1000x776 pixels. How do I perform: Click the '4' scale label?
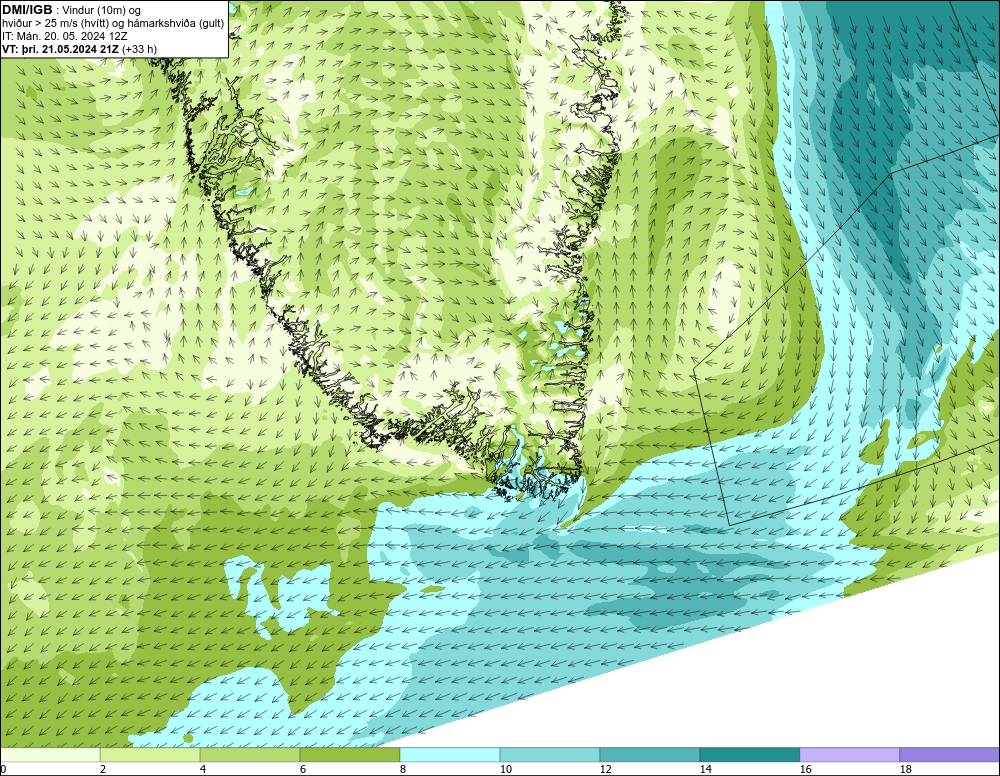point(203,769)
